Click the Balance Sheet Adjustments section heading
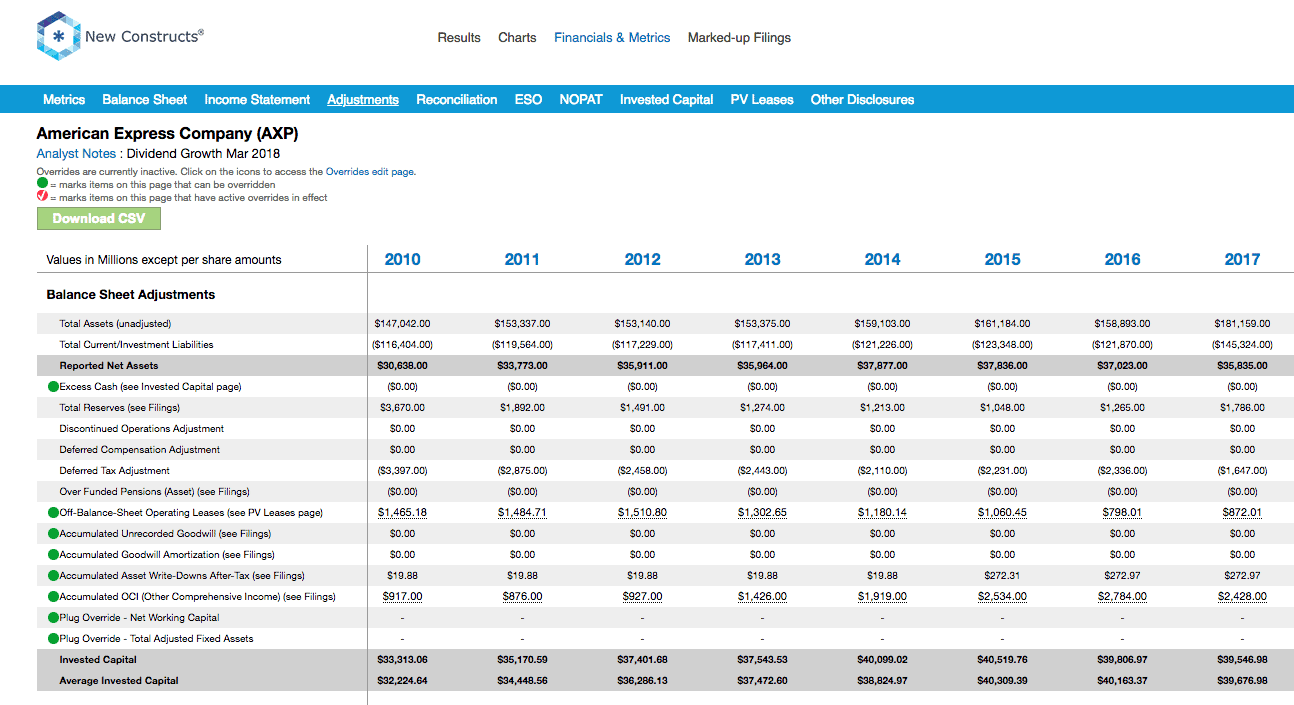Image resolution: width=1294 pixels, height=705 pixels. point(131,295)
